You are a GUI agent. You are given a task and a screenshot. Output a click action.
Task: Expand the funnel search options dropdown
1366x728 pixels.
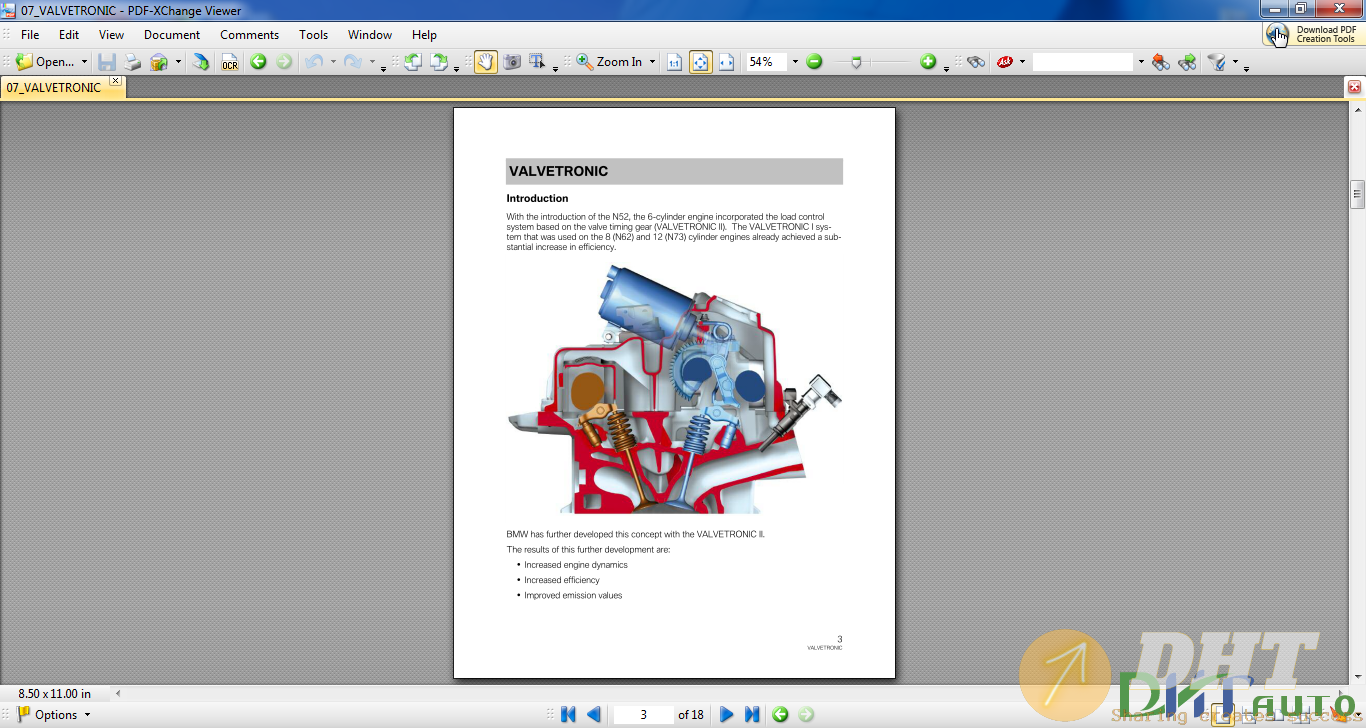tap(1235, 62)
